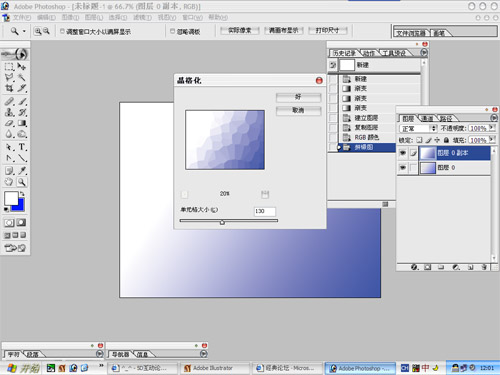Select the Crop tool
The image size is (500, 375).
pos(9,88)
